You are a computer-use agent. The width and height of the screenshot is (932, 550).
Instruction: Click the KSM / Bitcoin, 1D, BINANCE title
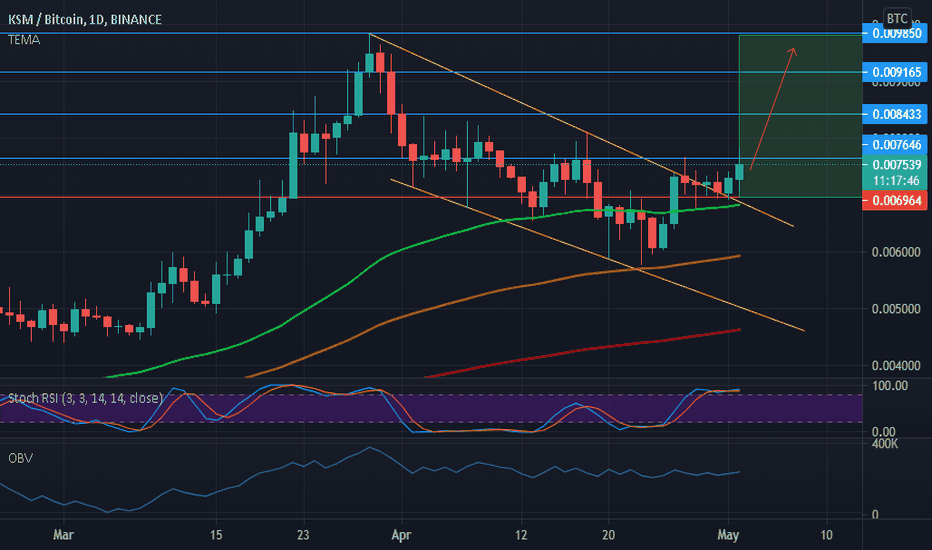(84, 20)
